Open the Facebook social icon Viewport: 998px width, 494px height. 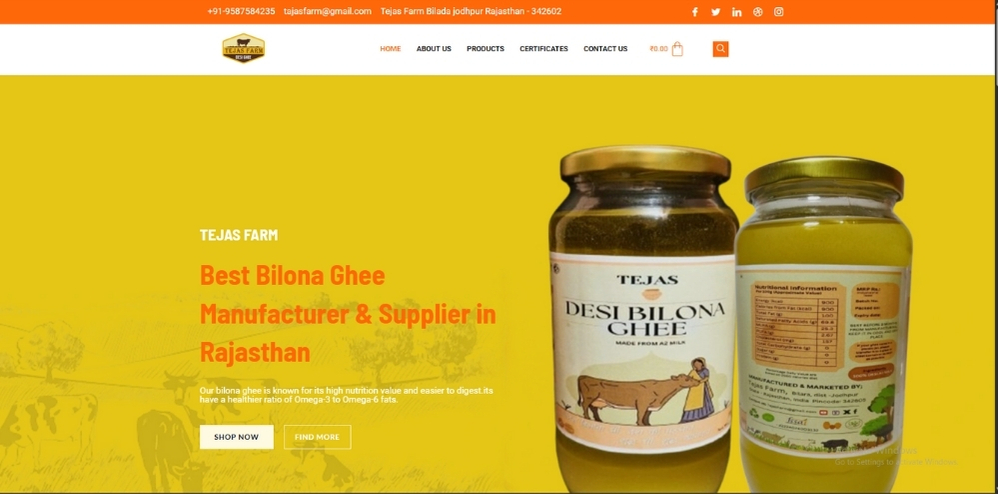click(695, 12)
